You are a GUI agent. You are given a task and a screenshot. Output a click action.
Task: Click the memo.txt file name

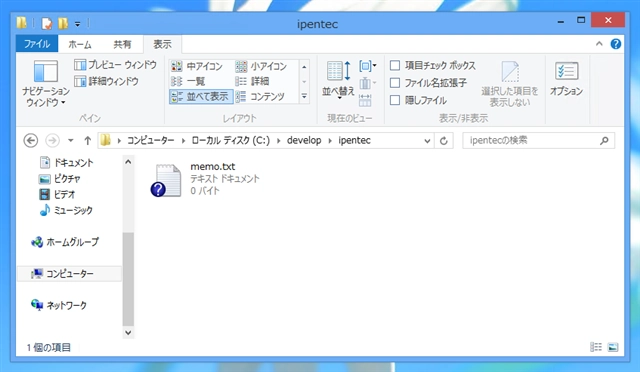213,167
